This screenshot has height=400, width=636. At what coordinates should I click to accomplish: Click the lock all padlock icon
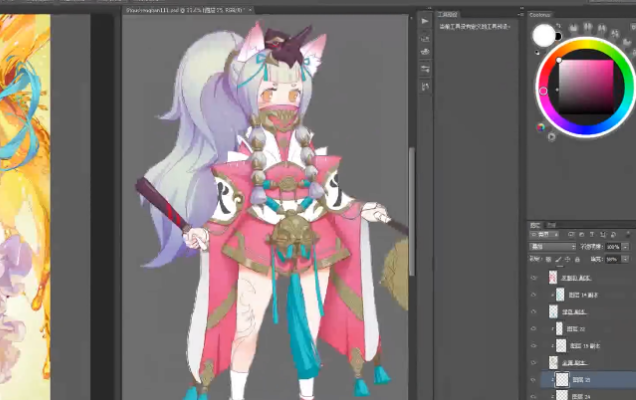click(577, 259)
